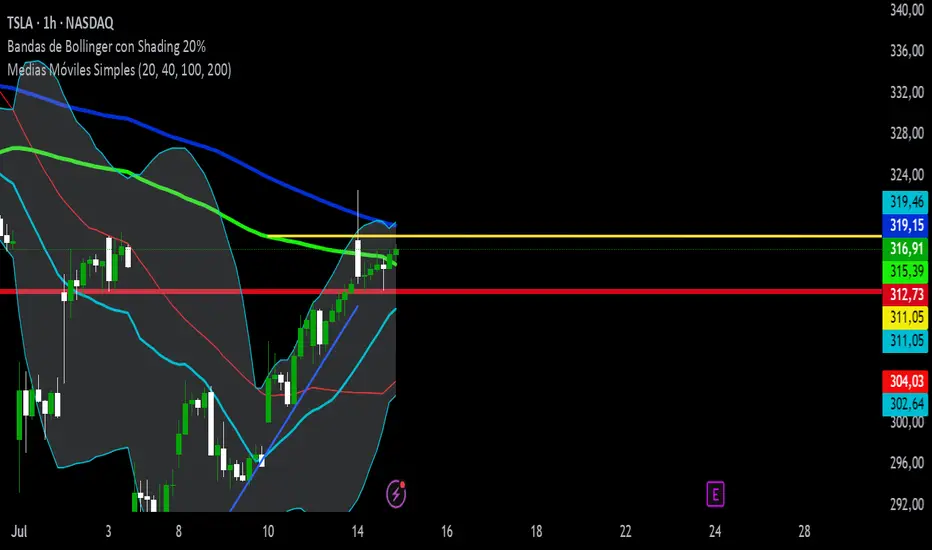The width and height of the screenshot is (932, 550).
Task: Click the 316,91 green price label
Action: click(x=905, y=249)
